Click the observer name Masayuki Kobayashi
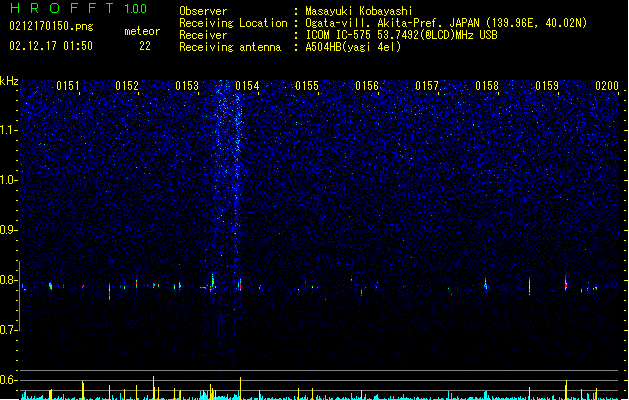 [x=359, y=11]
